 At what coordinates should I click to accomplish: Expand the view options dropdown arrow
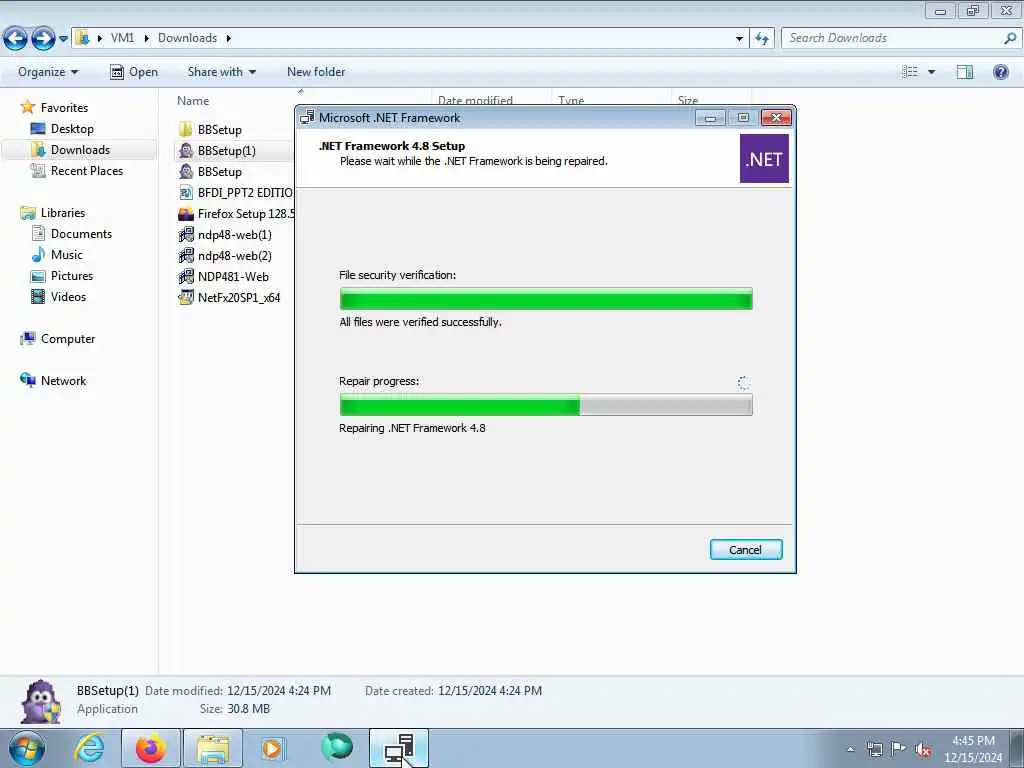932,72
